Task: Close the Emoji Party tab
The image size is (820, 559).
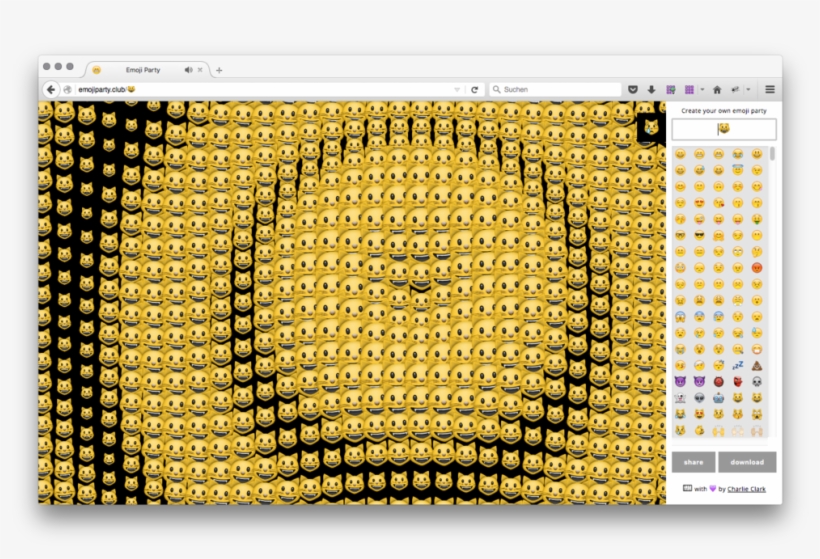Action: pyautogui.click(x=200, y=70)
